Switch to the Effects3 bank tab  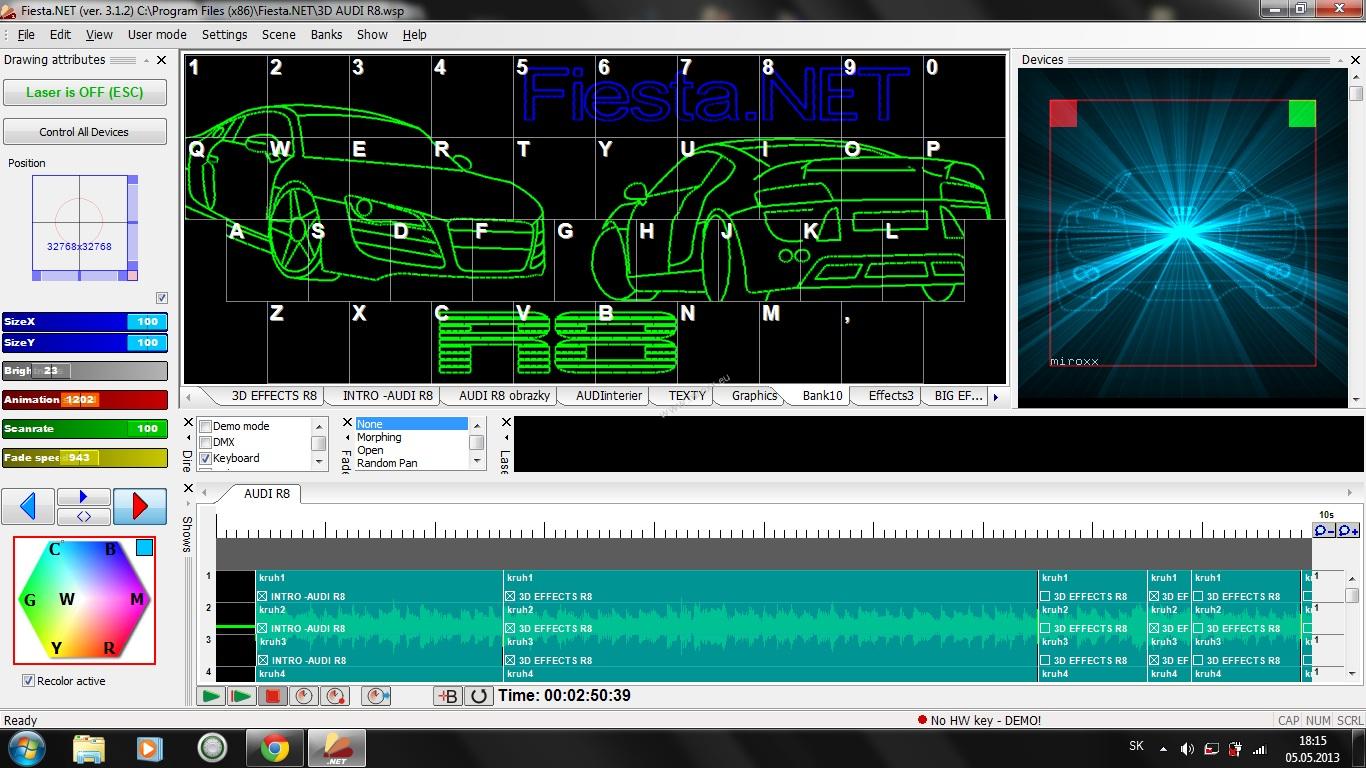pos(891,396)
